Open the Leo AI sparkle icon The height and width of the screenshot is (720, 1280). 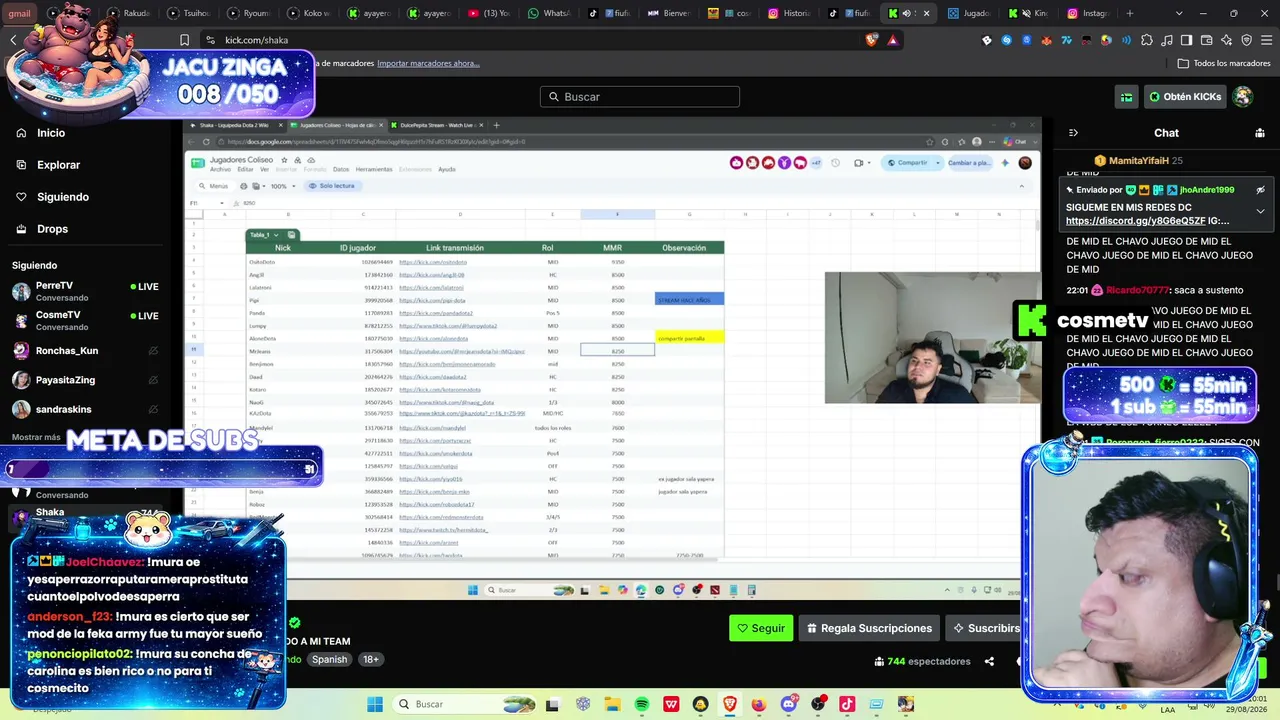1226,40
